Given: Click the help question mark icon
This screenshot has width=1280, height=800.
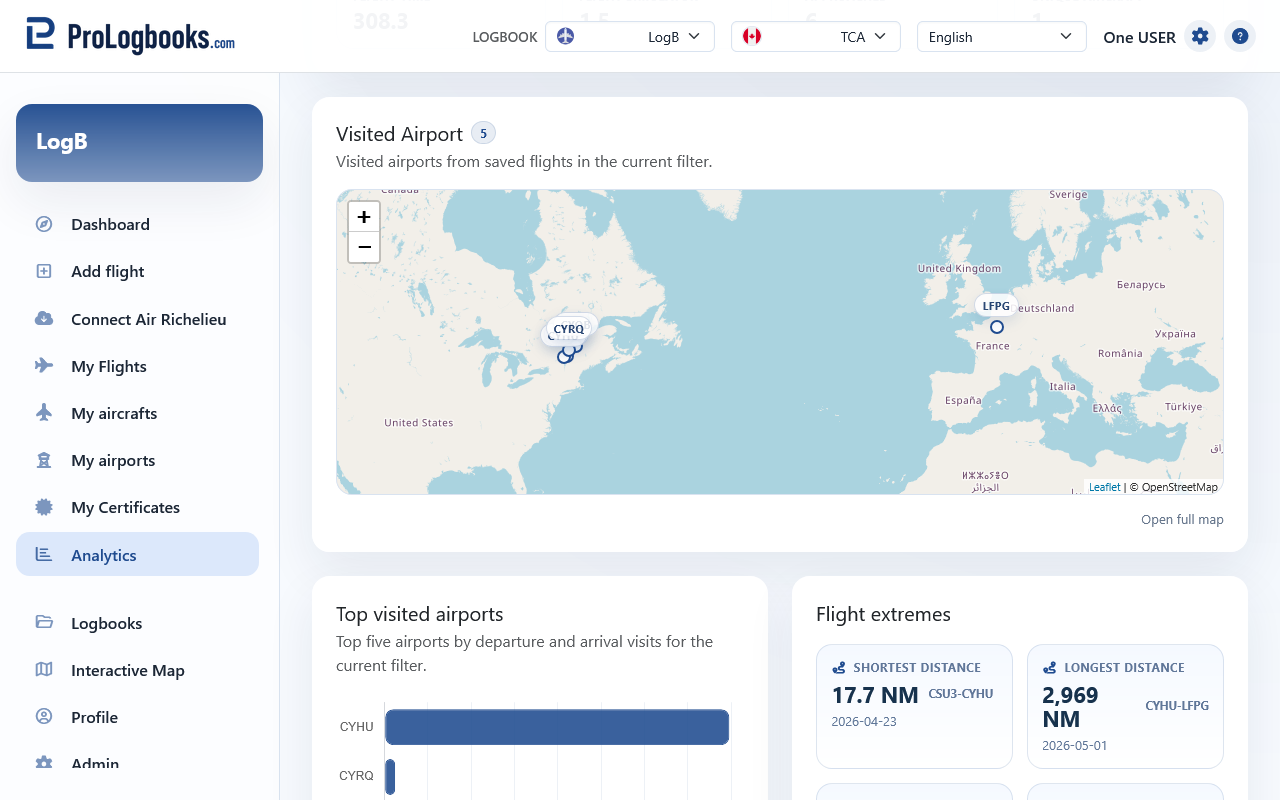Looking at the screenshot, I should [1240, 37].
